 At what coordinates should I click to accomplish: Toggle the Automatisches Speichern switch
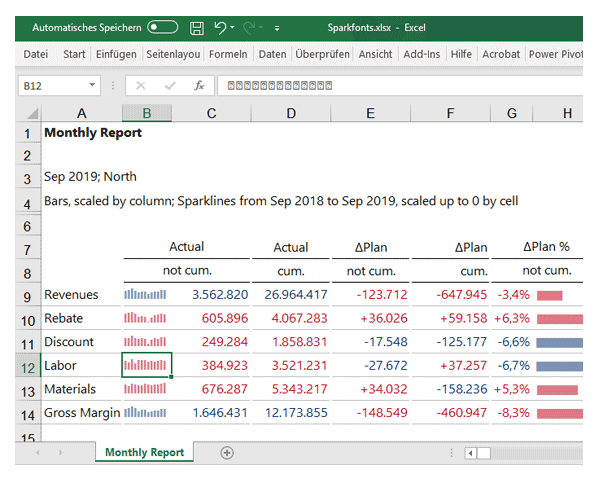tap(162, 27)
